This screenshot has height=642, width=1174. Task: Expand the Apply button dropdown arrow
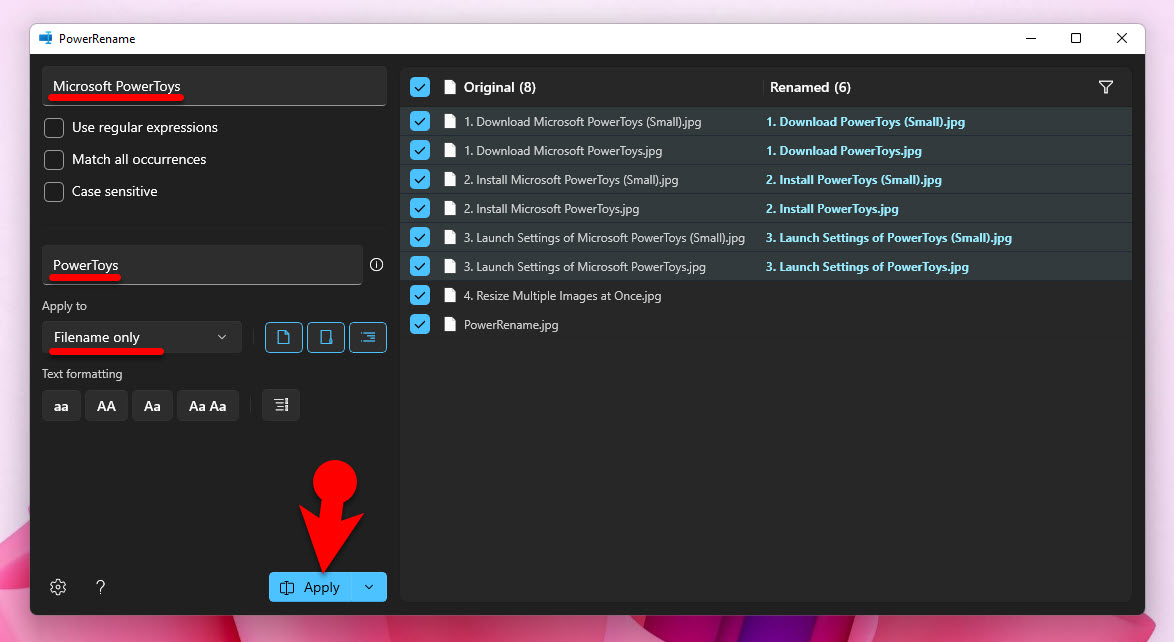point(369,587)
